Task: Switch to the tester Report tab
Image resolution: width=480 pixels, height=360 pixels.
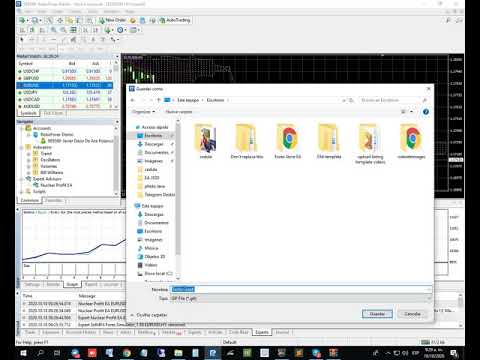Action: [91, 284]
